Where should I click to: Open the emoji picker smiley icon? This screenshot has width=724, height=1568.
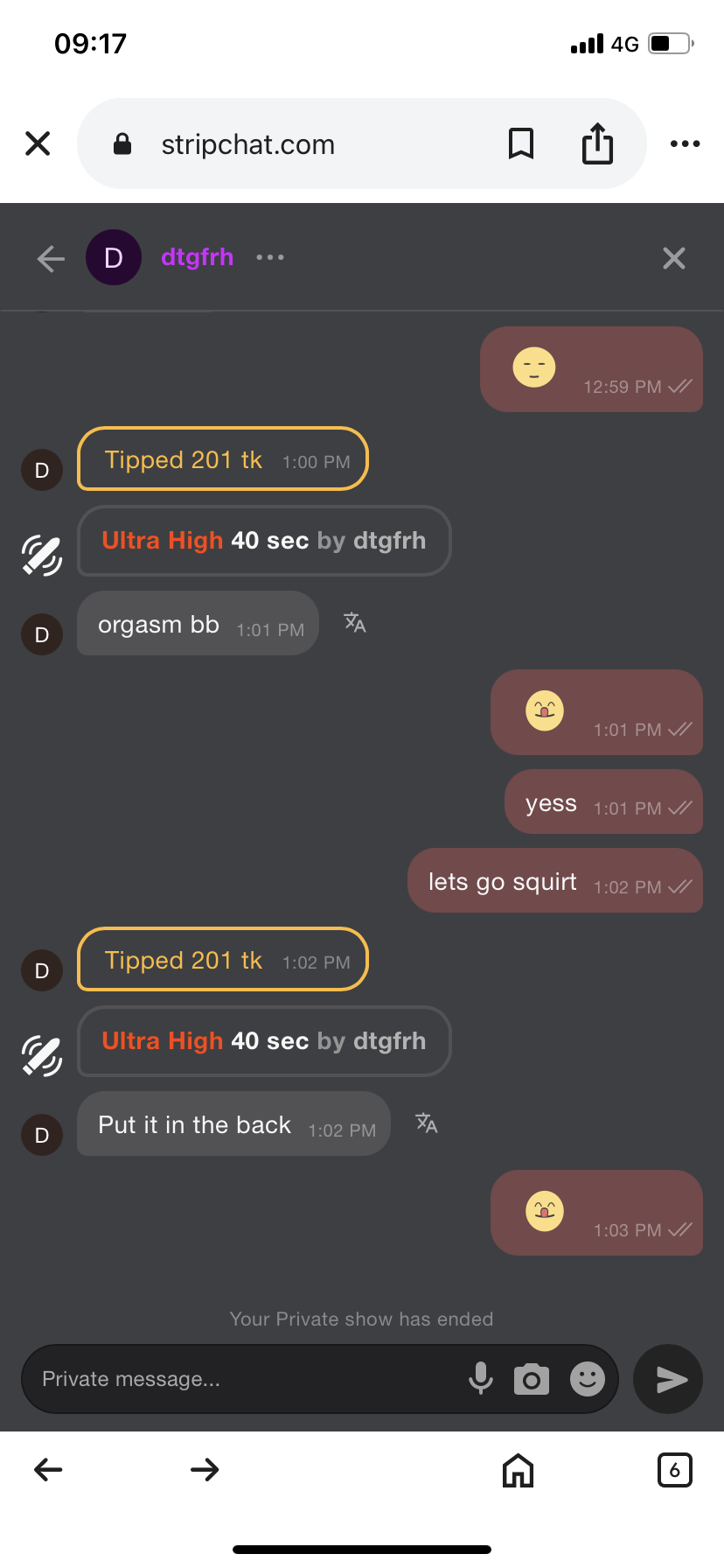pyautogui.click(x=588, y=1379)
